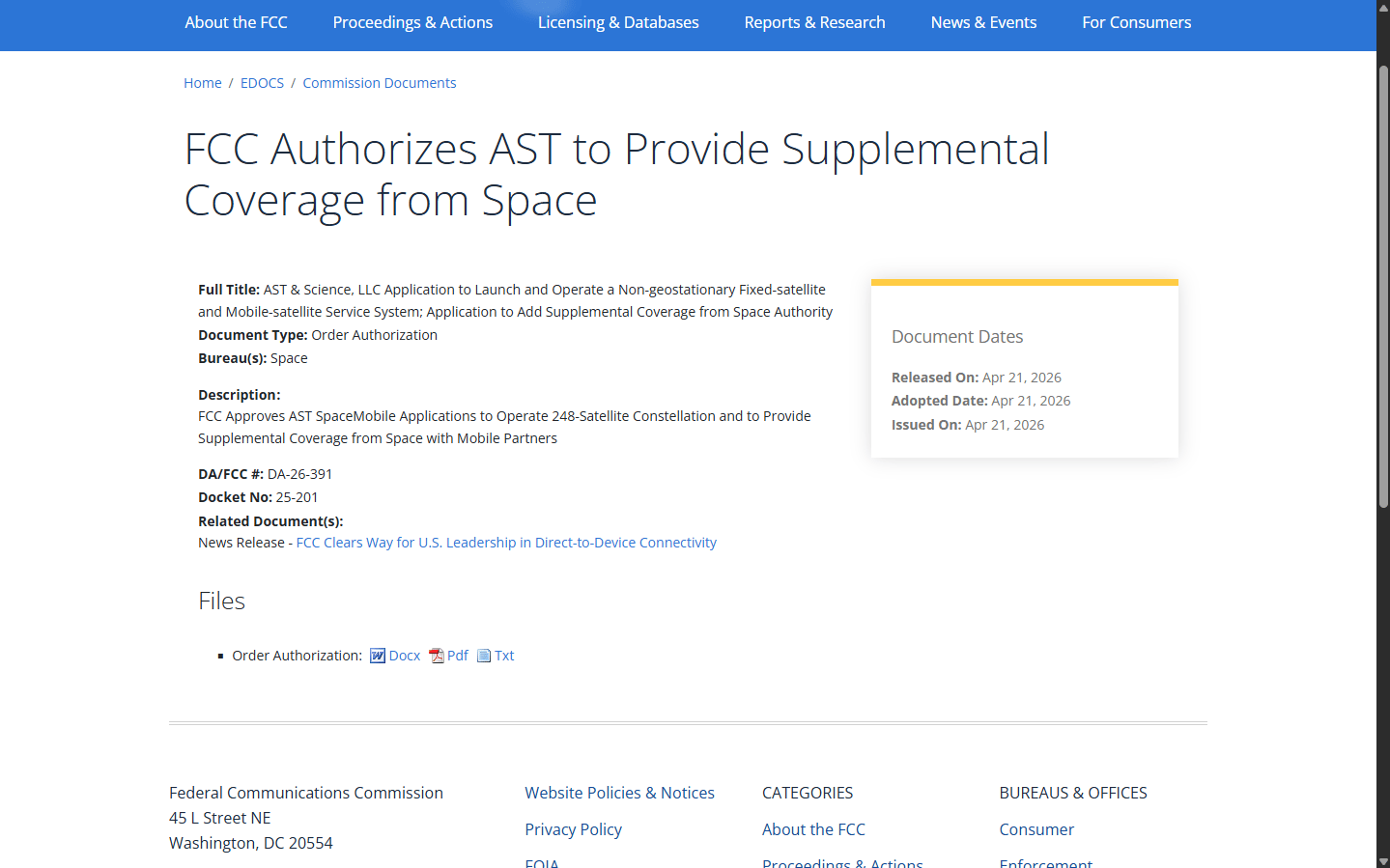Download the Pdf order authorization
This screenshot has width=1390, height=868.
click(x=458, y=656)
